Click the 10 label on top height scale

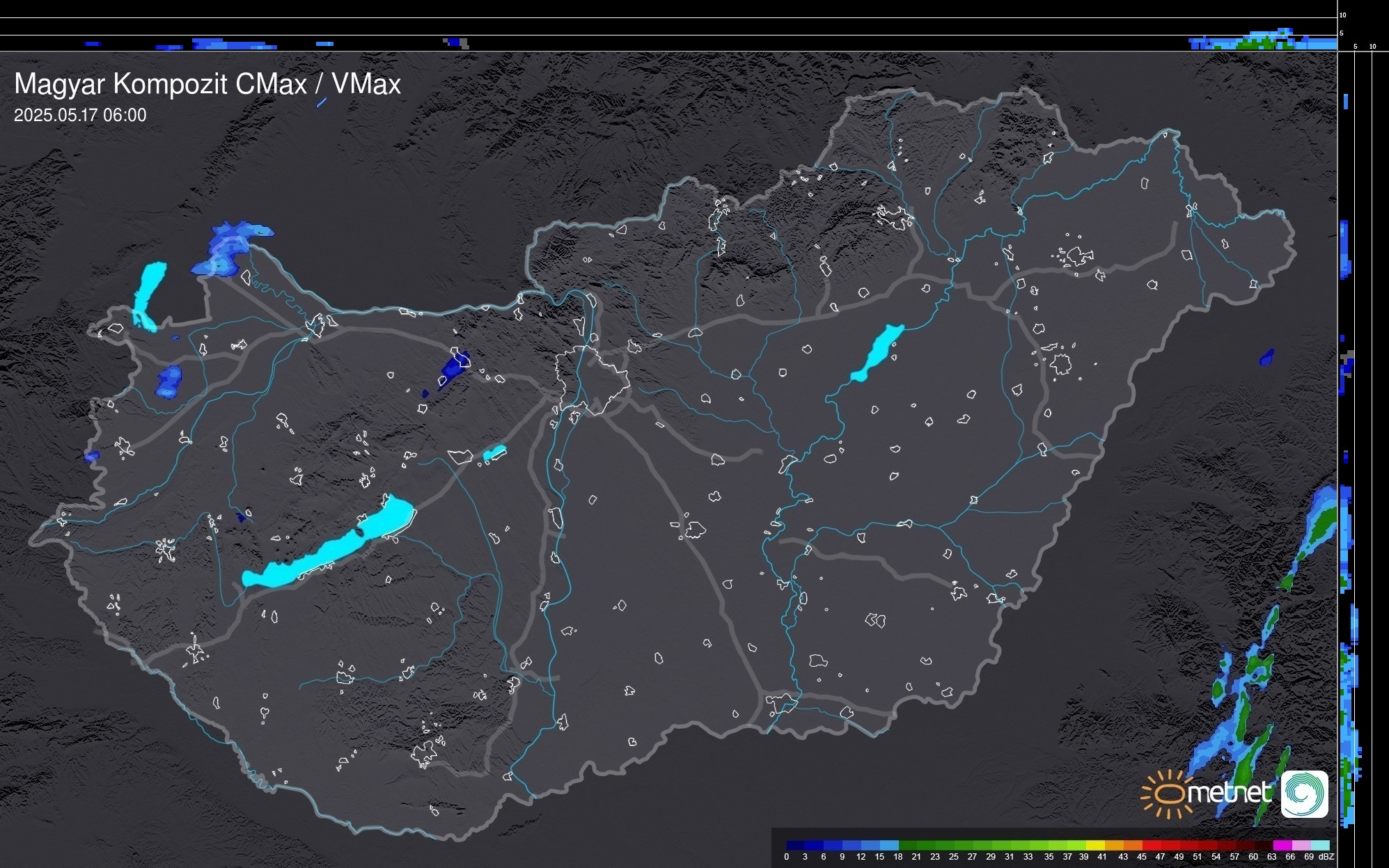(1343, 15)
